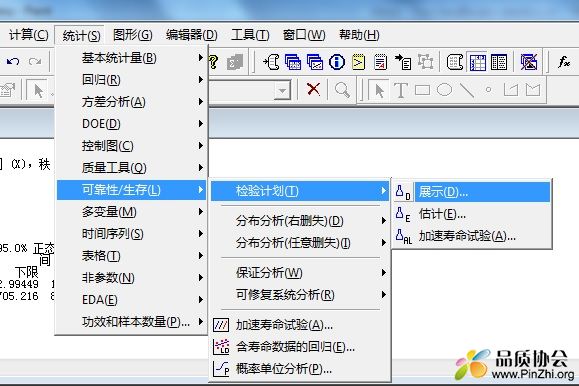Click the Redo arrow icon

coord(35,61)
